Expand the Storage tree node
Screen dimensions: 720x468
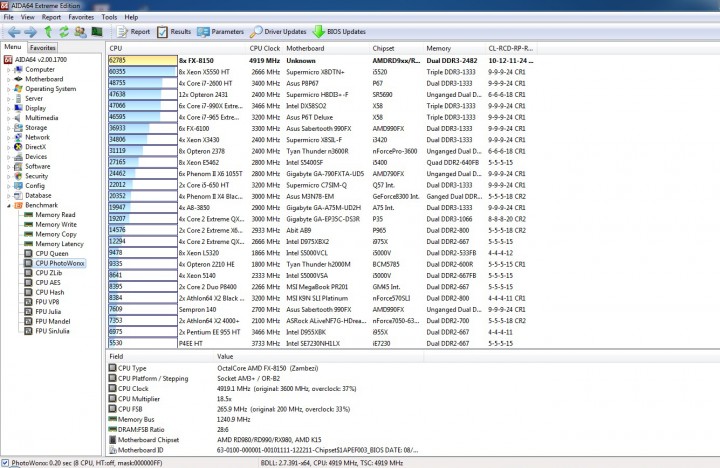point(8,128)
